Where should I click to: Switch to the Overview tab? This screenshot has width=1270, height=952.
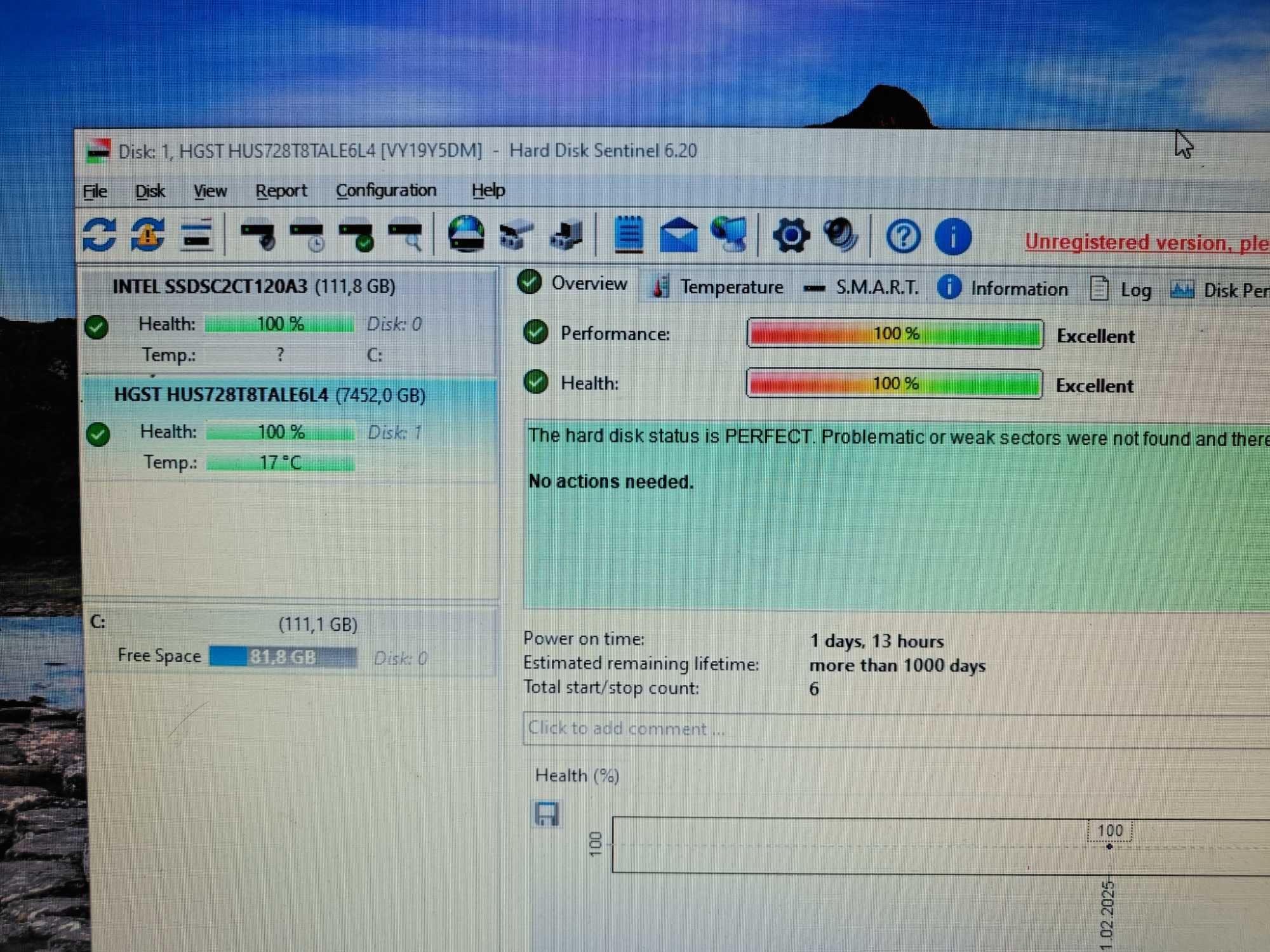[x=573, y=283]
